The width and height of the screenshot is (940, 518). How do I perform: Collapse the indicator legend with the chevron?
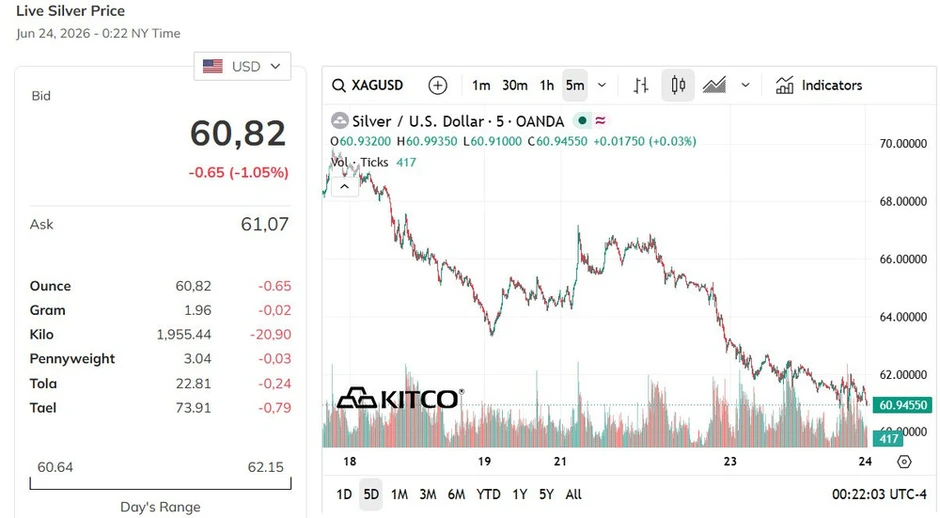(x=345, y=186)
